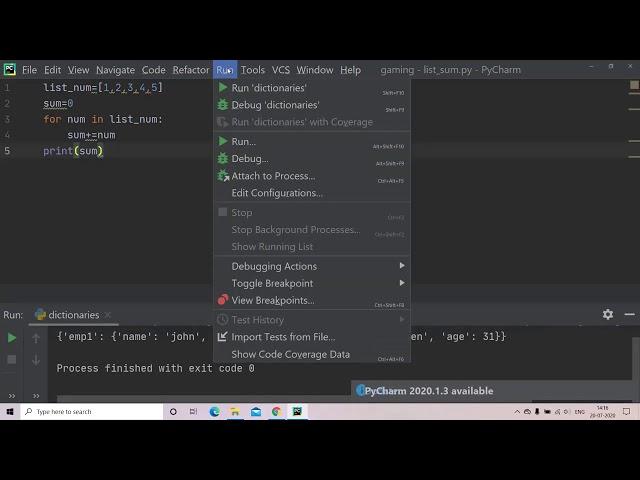Close the dictionaries run tab

108,315
